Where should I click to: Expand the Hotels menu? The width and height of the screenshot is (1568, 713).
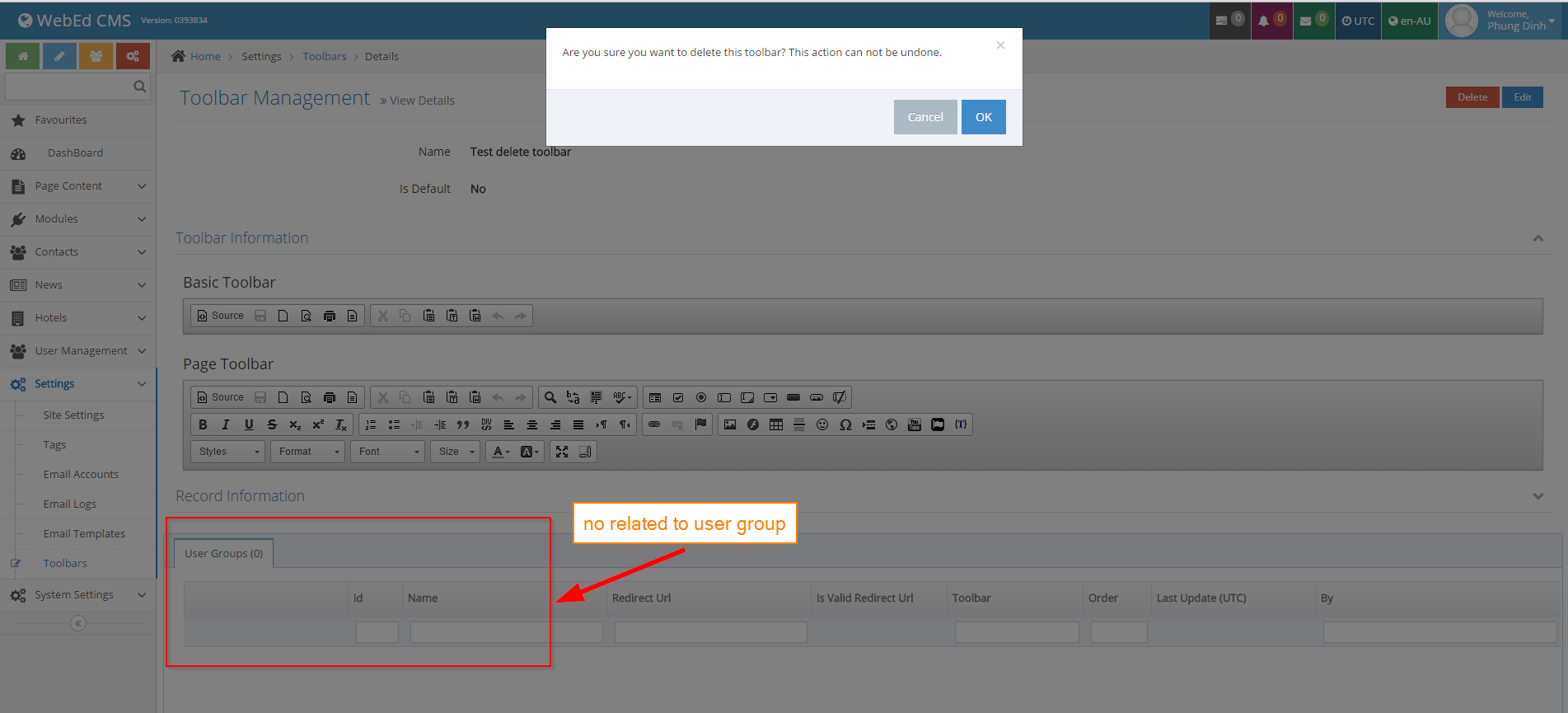pyautogui.click(x=77, y=318)
